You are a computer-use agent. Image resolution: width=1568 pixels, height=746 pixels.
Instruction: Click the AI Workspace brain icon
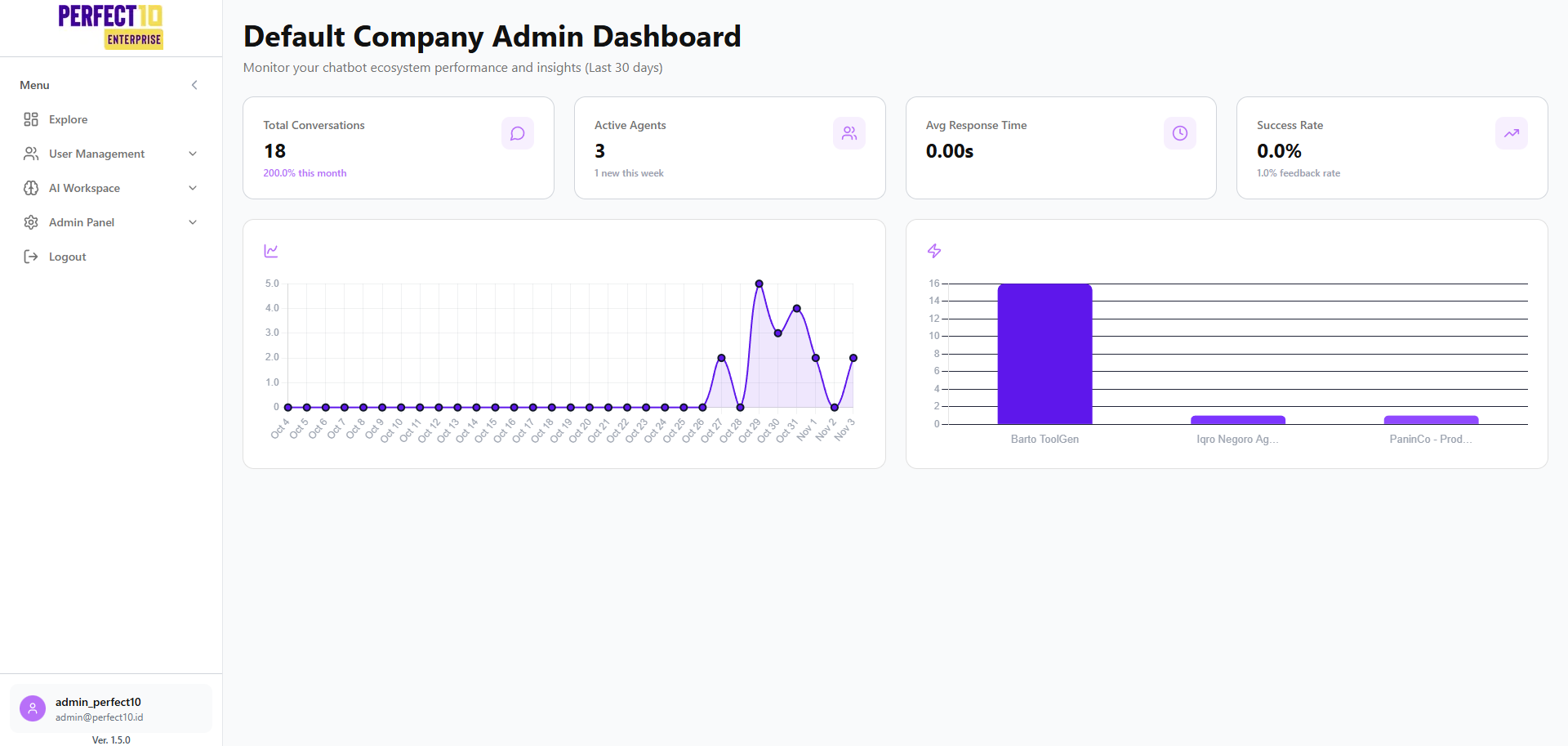pyautogui.click(x=31, y=188)
